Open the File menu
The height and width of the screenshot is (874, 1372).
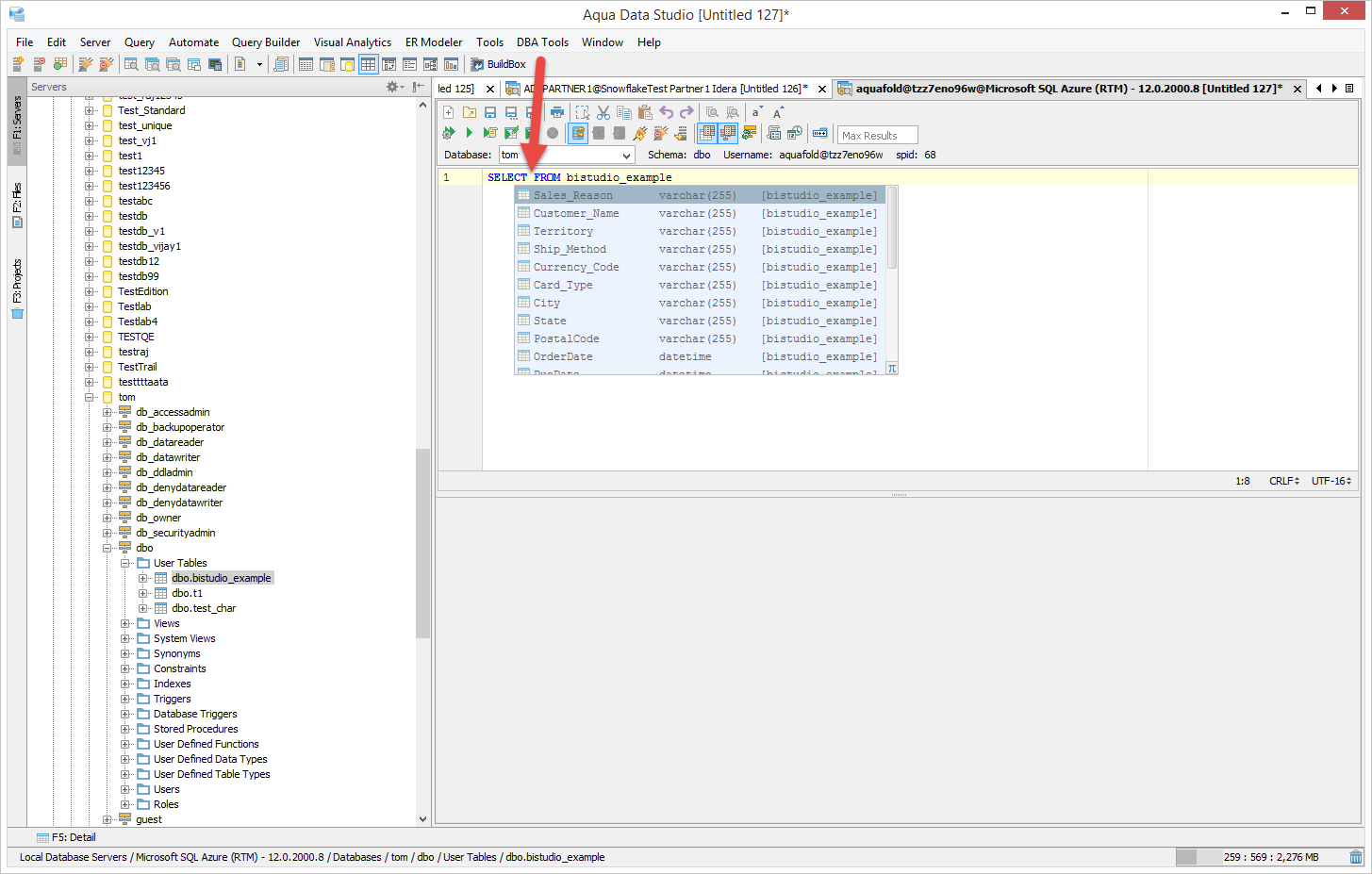(x=25, y=42)
